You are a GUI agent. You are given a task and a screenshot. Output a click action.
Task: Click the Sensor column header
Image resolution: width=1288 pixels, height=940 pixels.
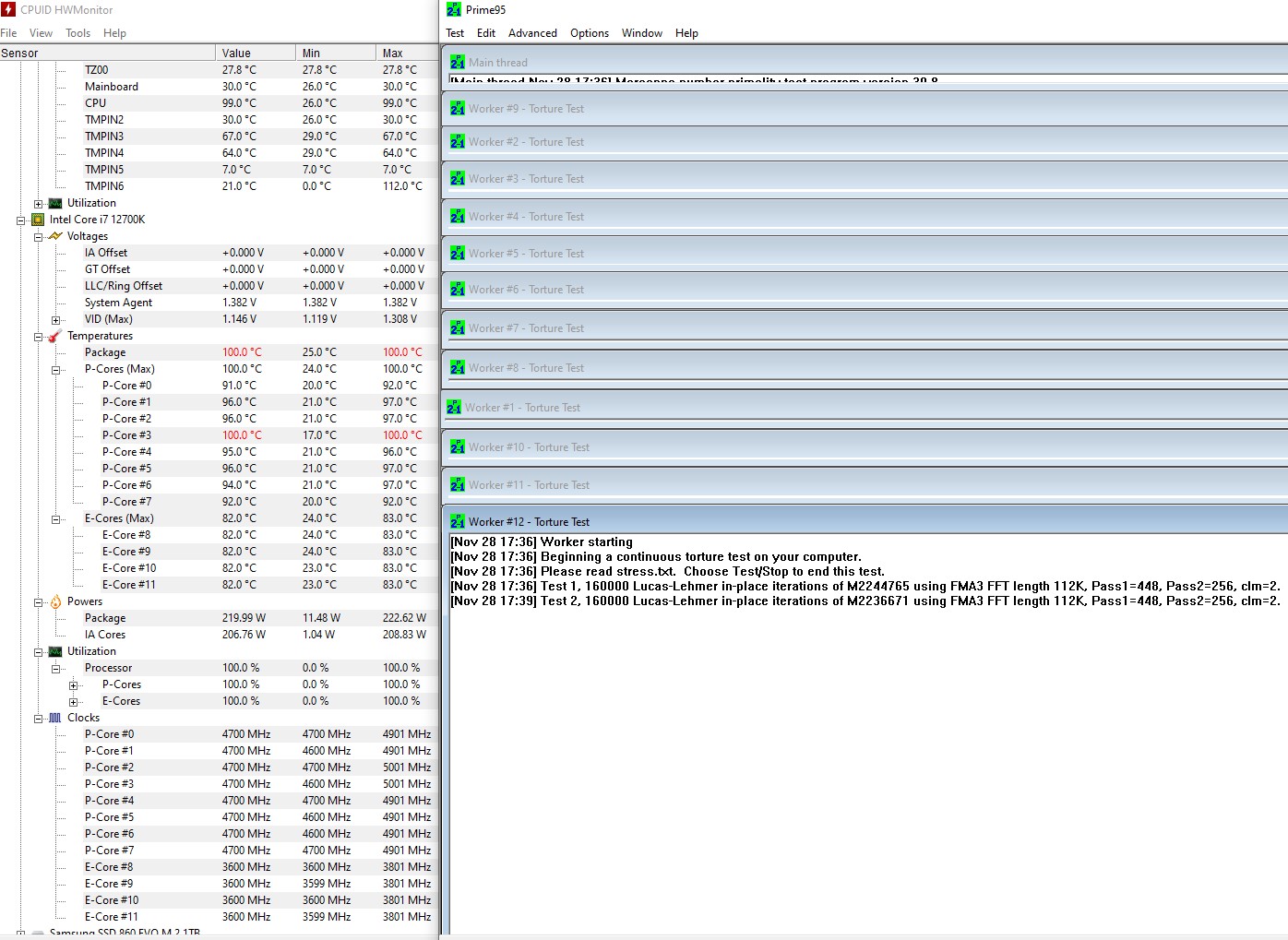tap(107, 53)
